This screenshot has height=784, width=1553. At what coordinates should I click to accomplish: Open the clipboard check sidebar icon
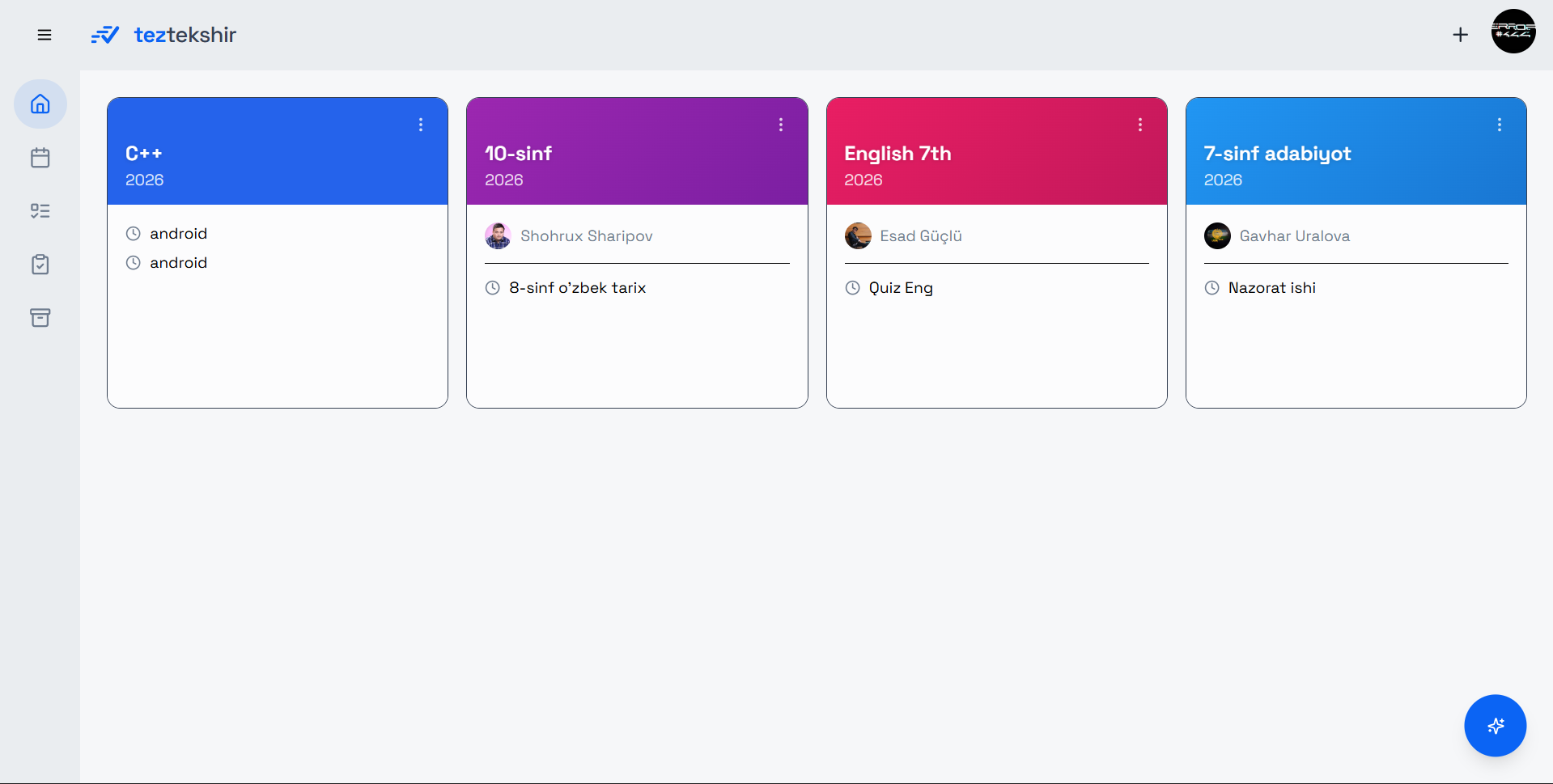click(40, 265)
